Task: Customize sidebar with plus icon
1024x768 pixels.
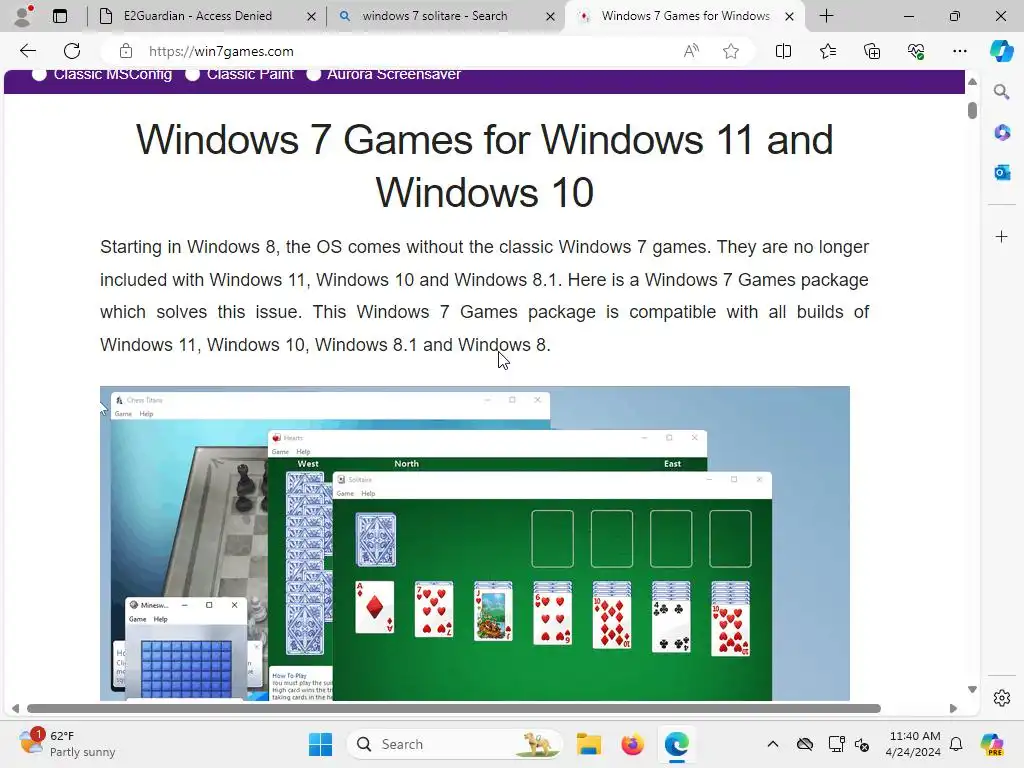Action: pos(1002,236)
